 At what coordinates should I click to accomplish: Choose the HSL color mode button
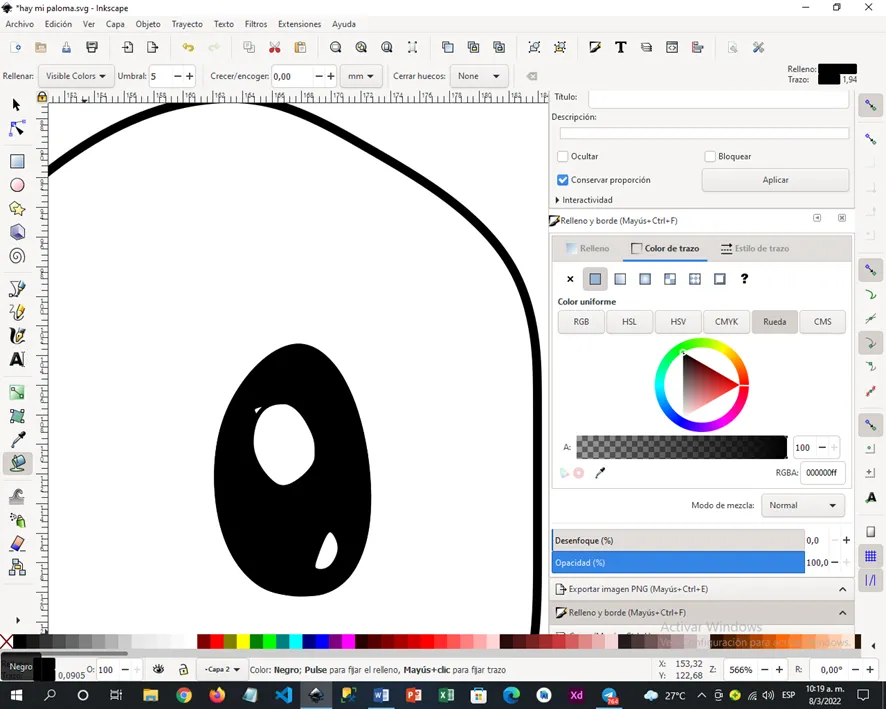[629, 321]
